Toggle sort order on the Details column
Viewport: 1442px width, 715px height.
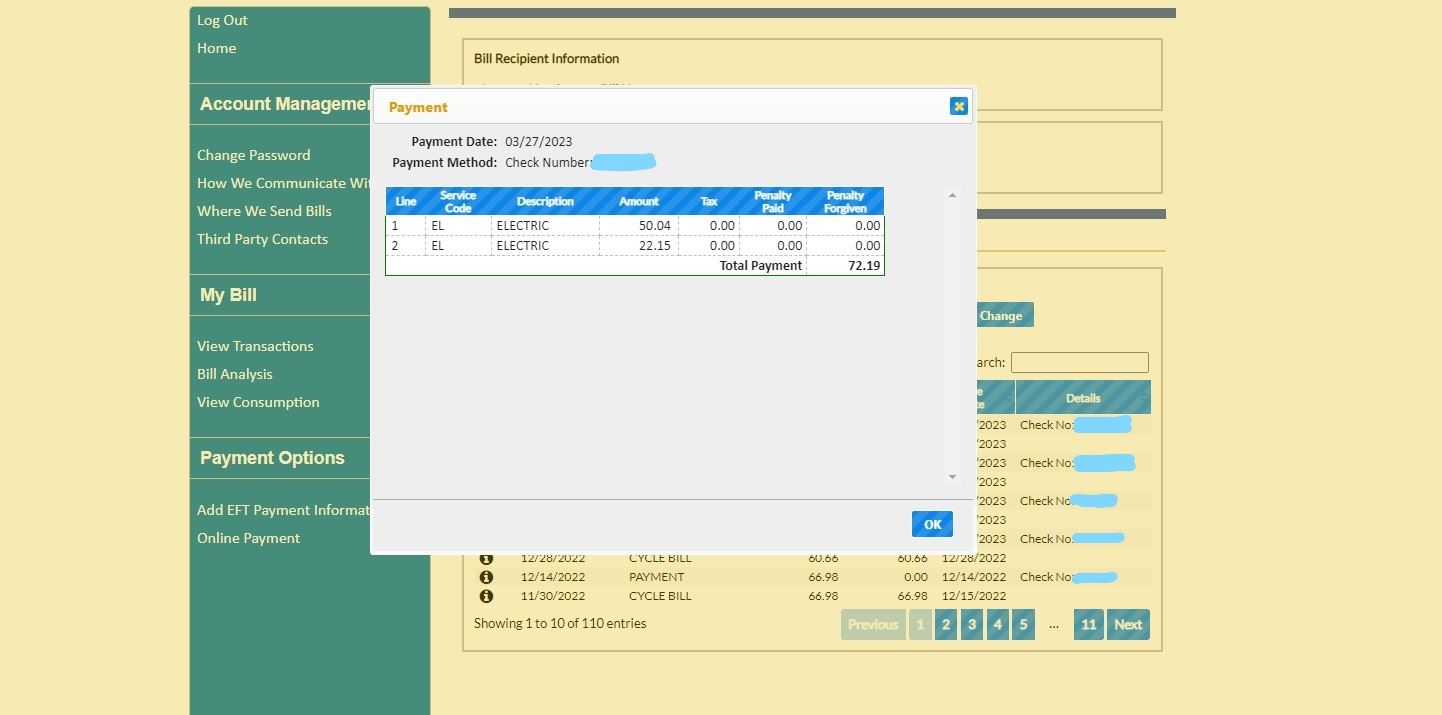(1083, 396)
